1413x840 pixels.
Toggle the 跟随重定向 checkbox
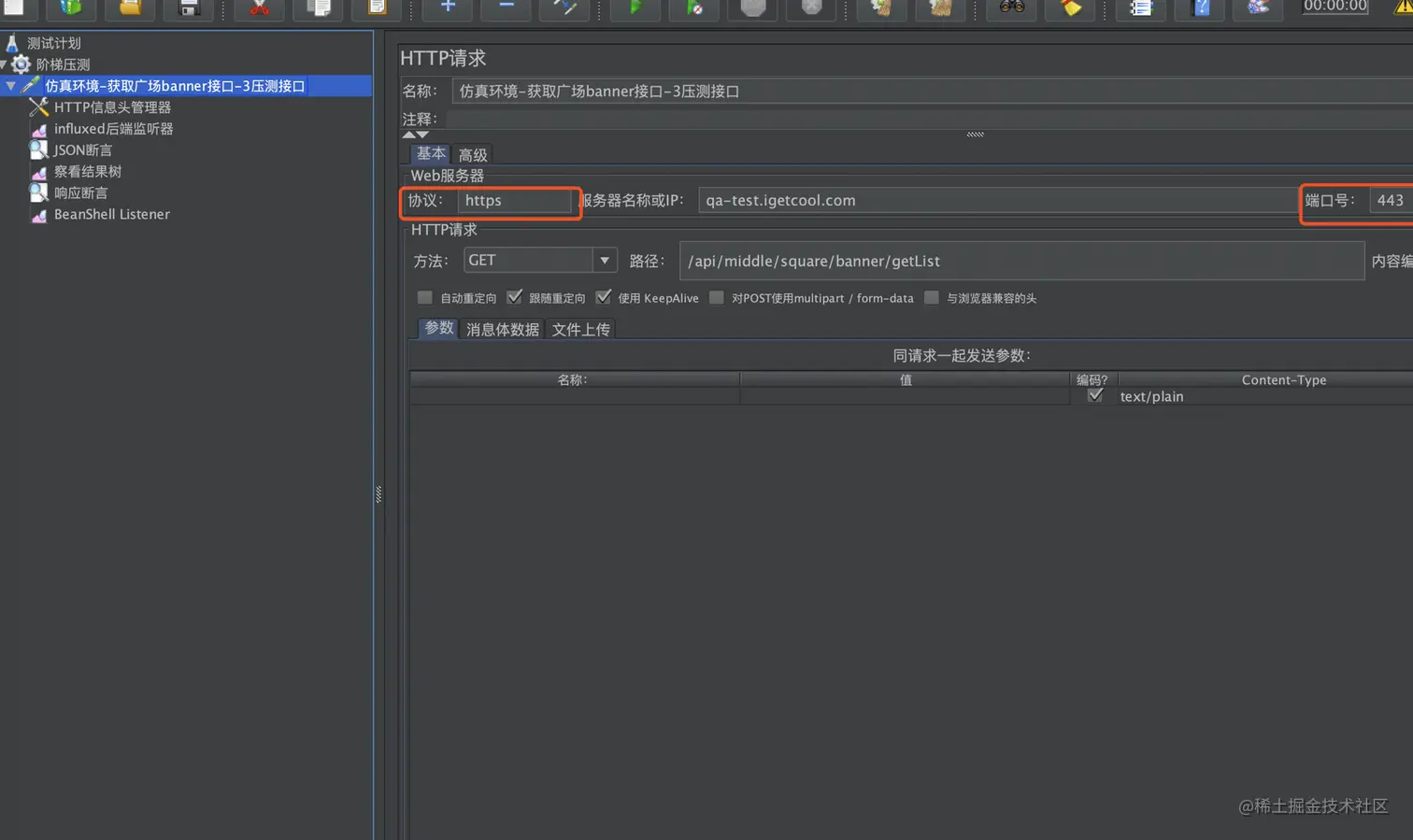[x=514, y=298]
